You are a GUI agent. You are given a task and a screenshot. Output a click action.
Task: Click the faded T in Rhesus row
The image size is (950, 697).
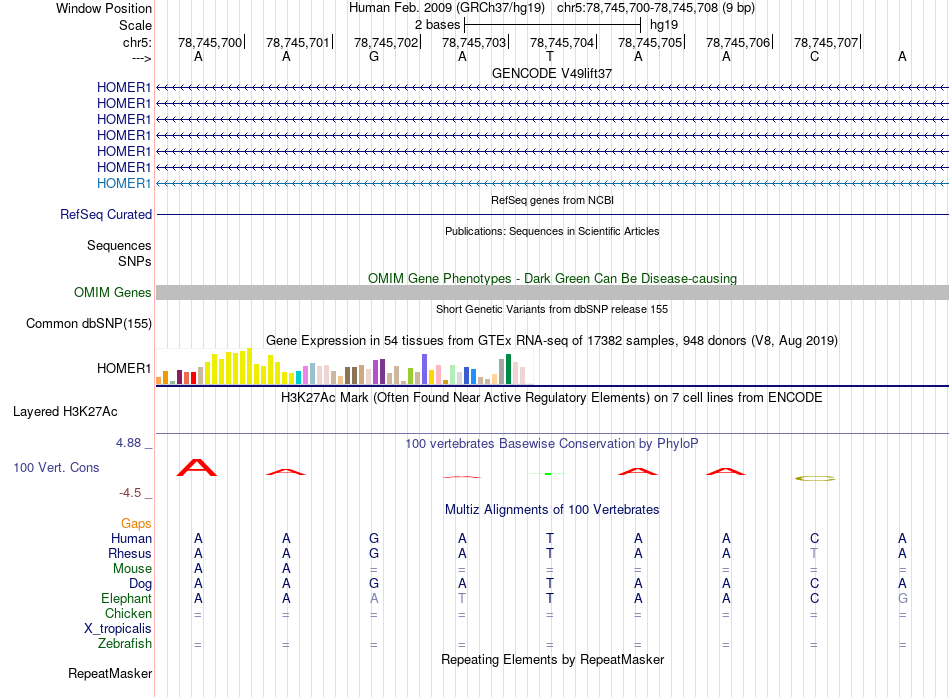814,553
